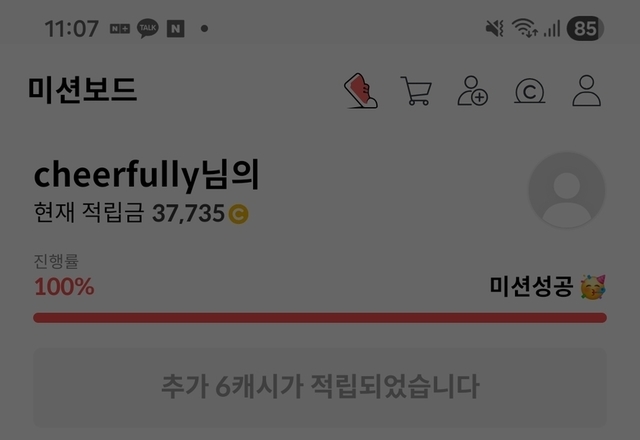Tap the 100% progress rate value

[64, 287]
